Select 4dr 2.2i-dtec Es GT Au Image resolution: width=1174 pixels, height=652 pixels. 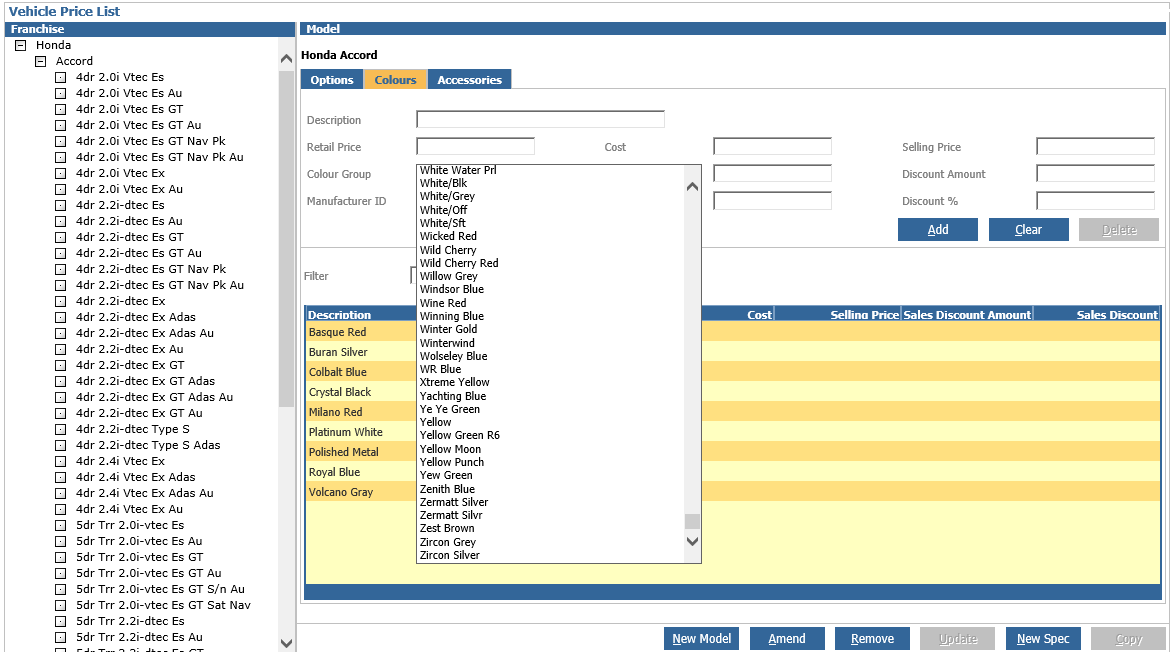click(139, 253)
